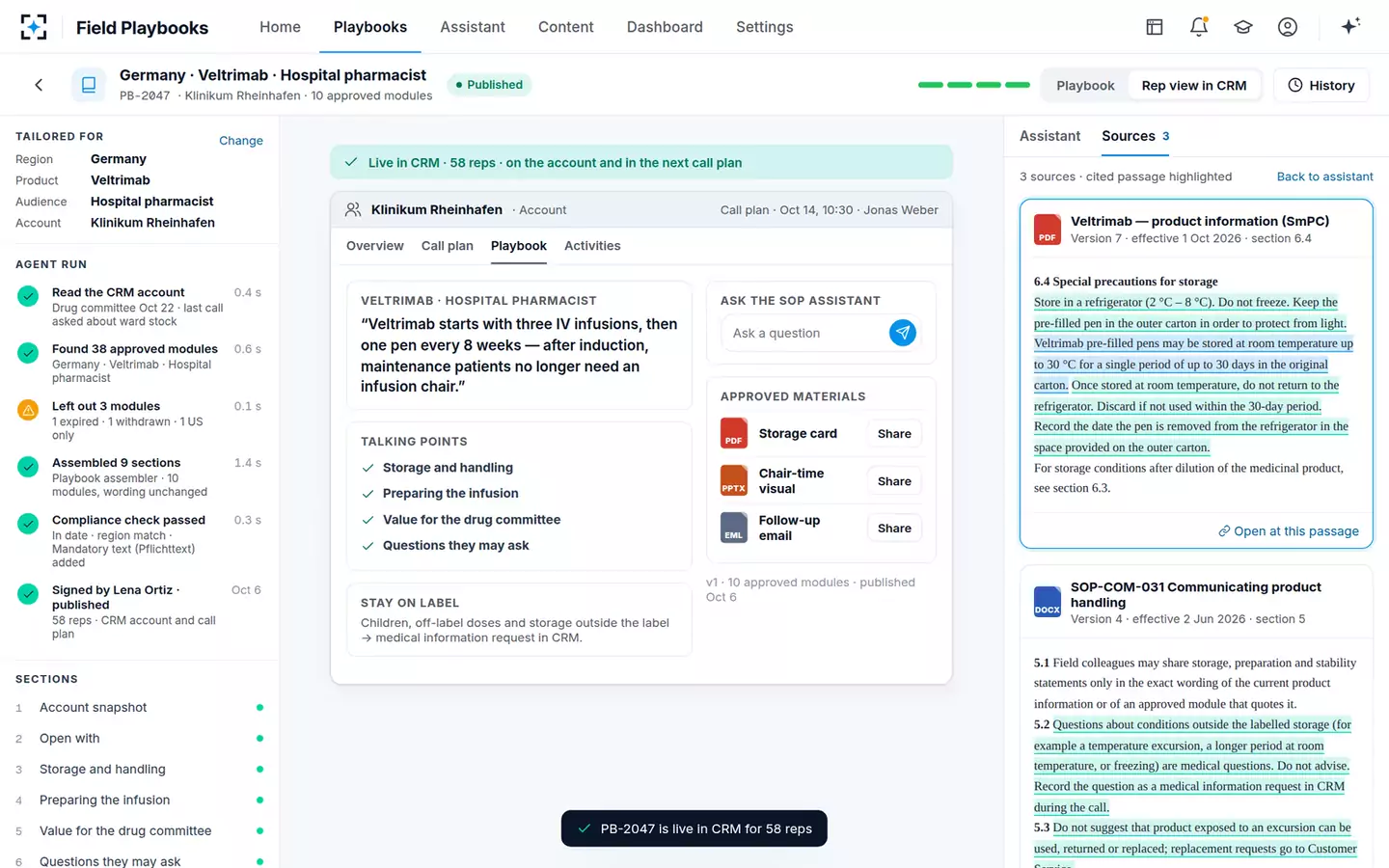Go back with the left arrow
1389x868 pixels.
39,85
